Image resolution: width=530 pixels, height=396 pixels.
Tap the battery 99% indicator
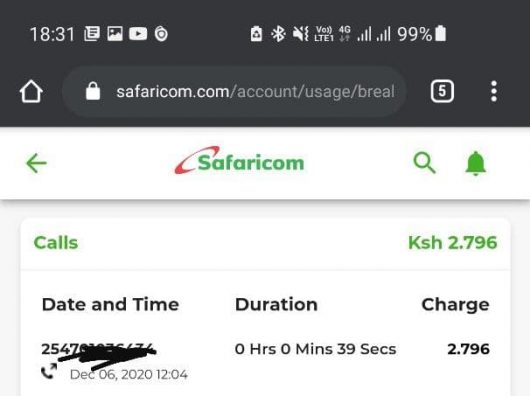(421, 34)
